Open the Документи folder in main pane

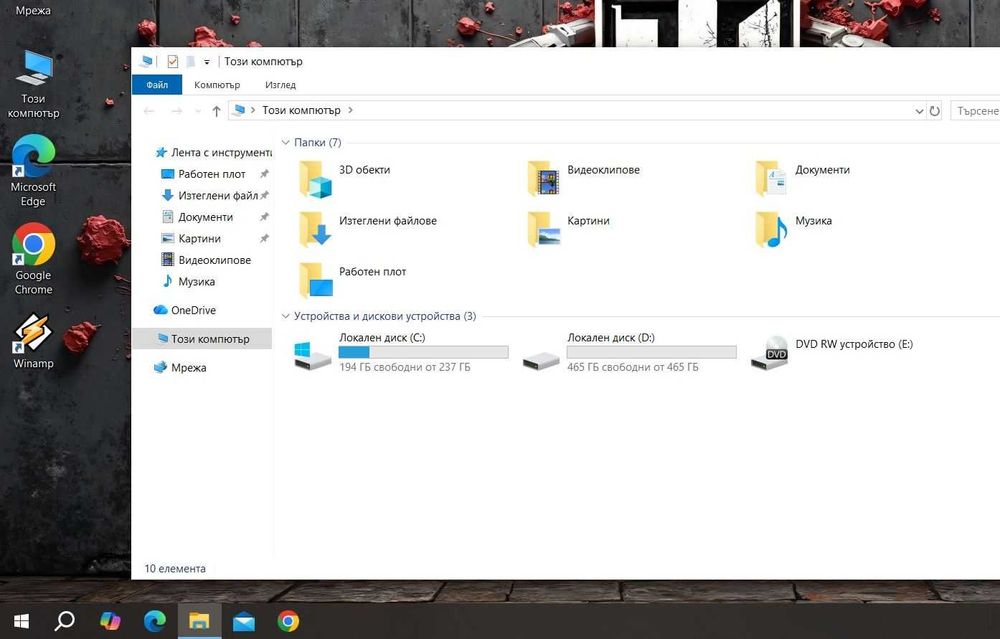pos(802,179)
